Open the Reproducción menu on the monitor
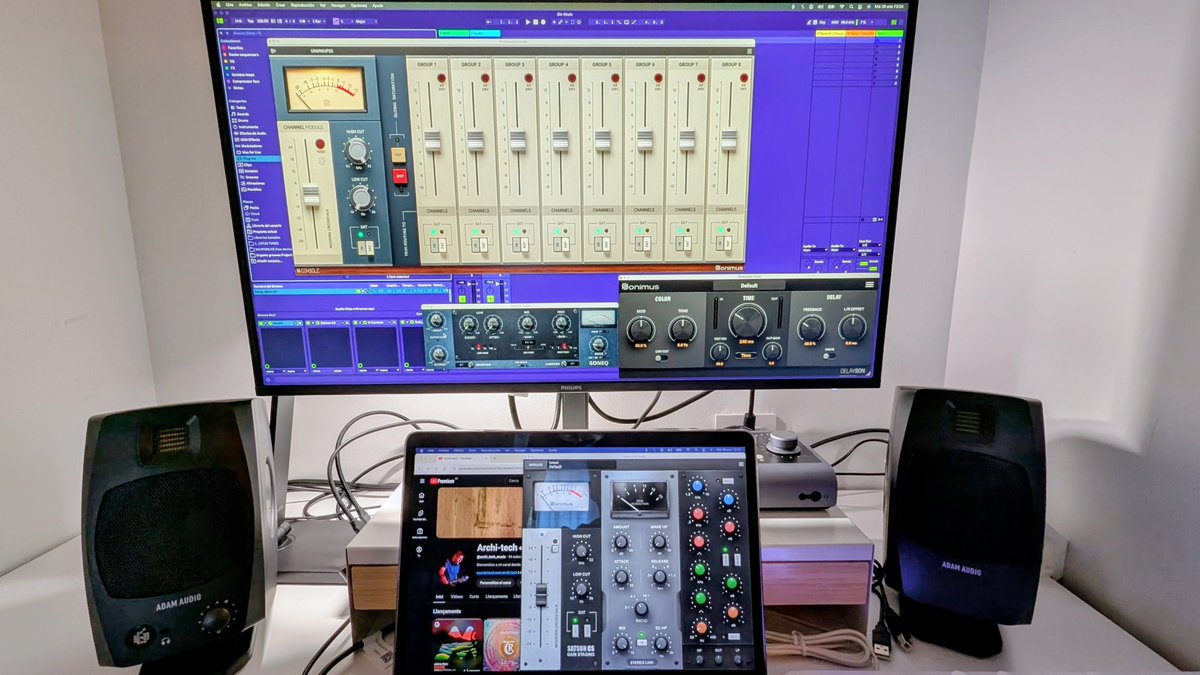 (303, 5)
